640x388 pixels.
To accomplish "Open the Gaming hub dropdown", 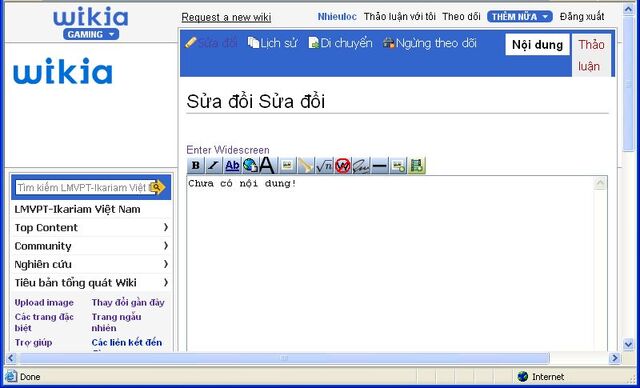I will point(91,34).
